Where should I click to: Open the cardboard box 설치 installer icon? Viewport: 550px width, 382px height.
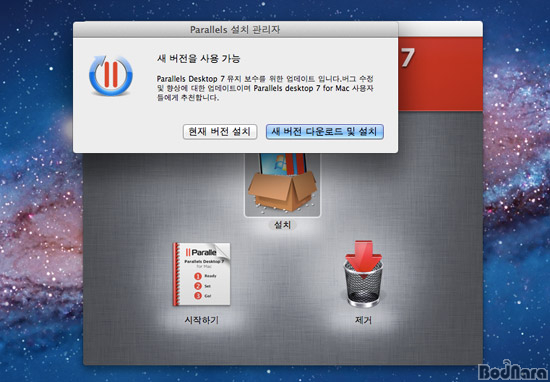click(282, 184)
